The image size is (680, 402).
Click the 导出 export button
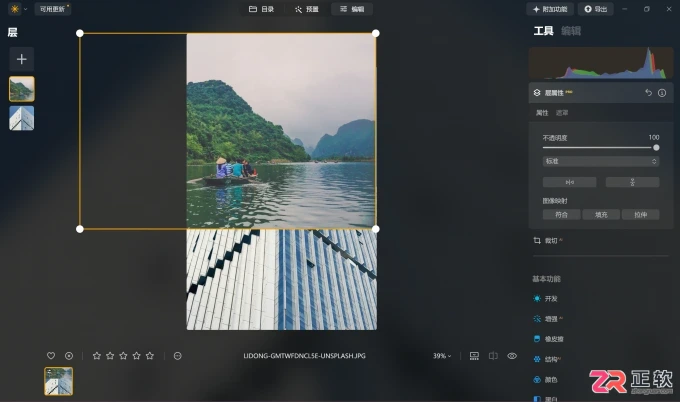[x=595, y=9]
